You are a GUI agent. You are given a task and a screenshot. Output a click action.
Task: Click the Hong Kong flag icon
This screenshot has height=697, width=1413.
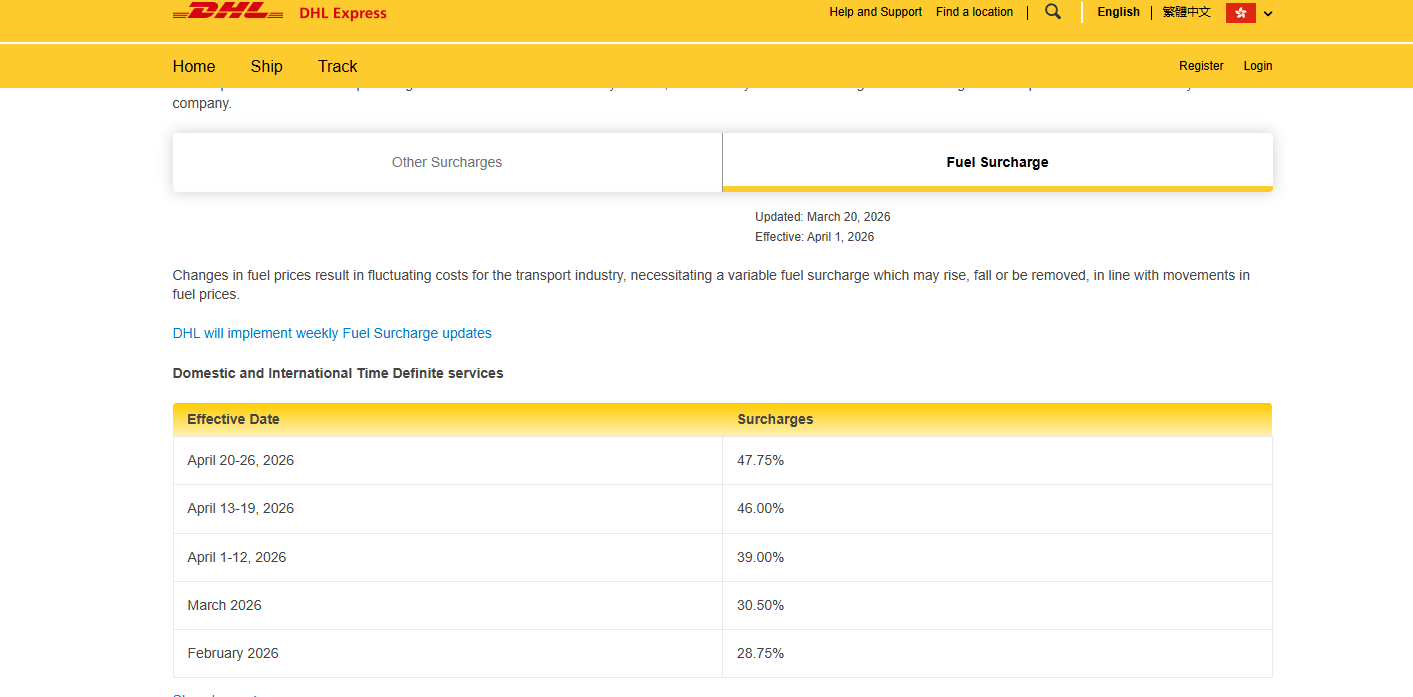click(x=1239, y=12)
